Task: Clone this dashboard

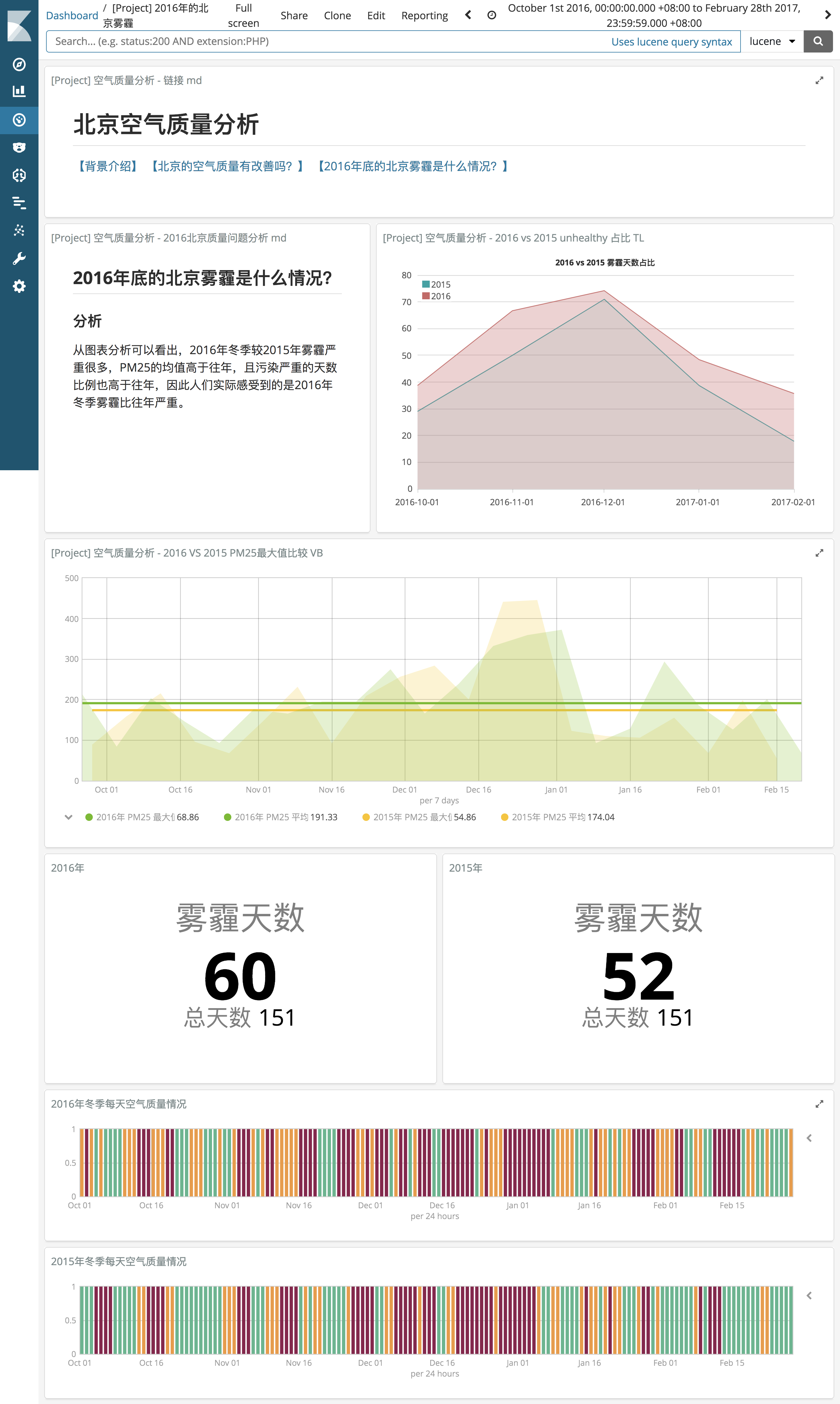Action: click(x=337, y=15)
